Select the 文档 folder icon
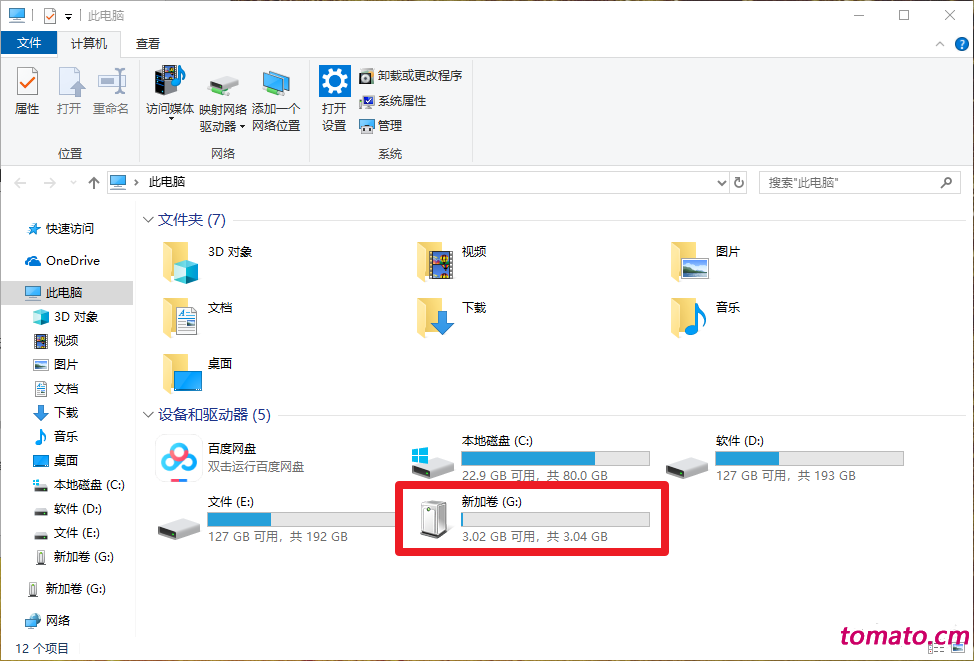The image size is (974, 661). click(x=180, y=317)
